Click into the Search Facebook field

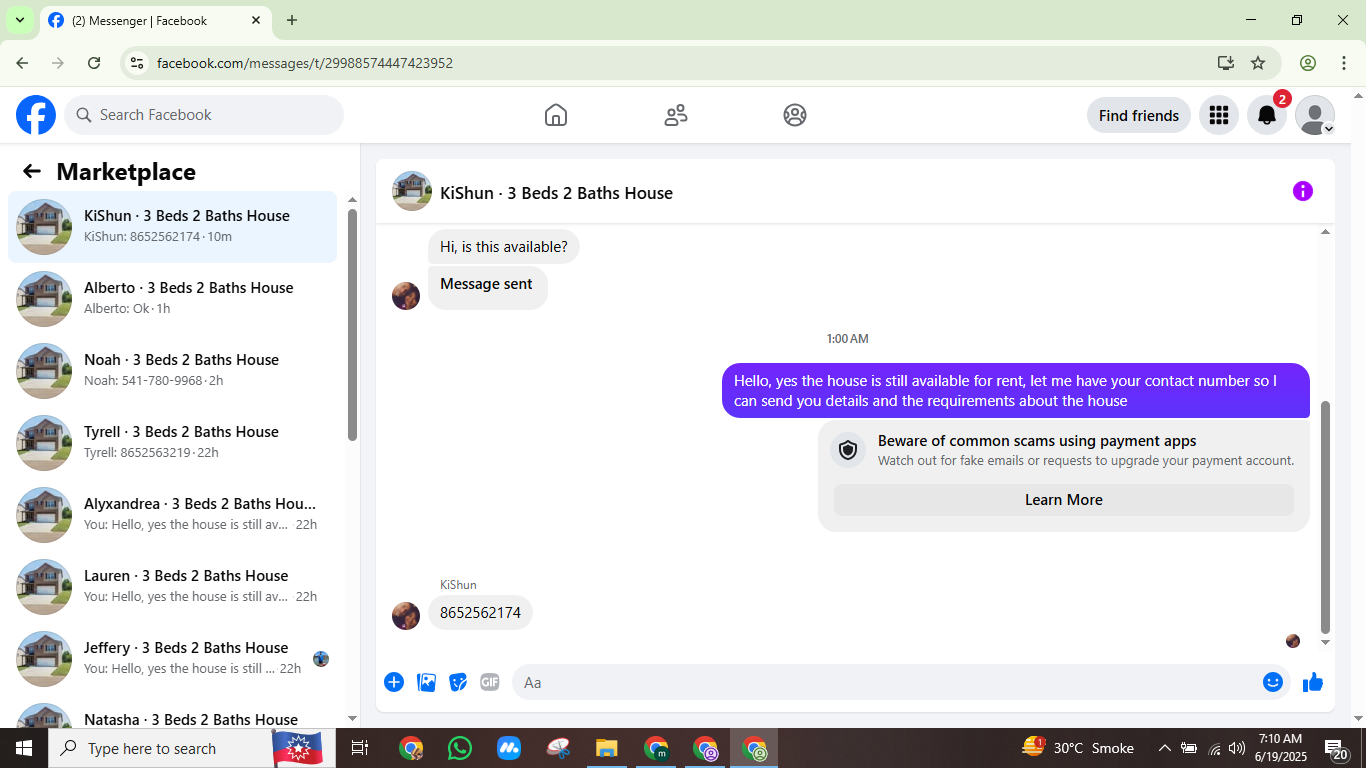click(204, 115)
